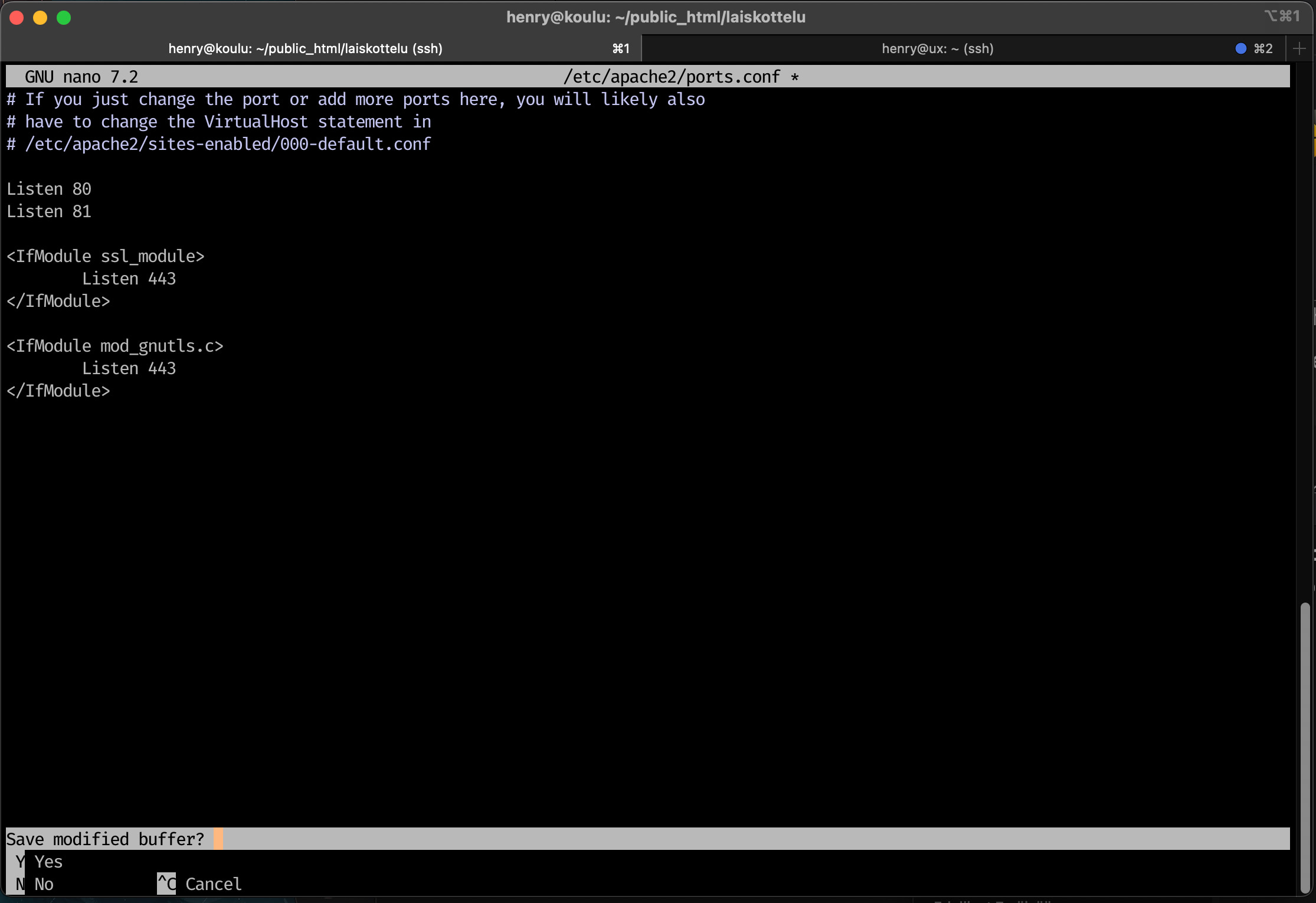Screen dimensions: 1316x903
Task: Select the henry@koulu laiskottelu ssh tab
Action: (305, 48)
